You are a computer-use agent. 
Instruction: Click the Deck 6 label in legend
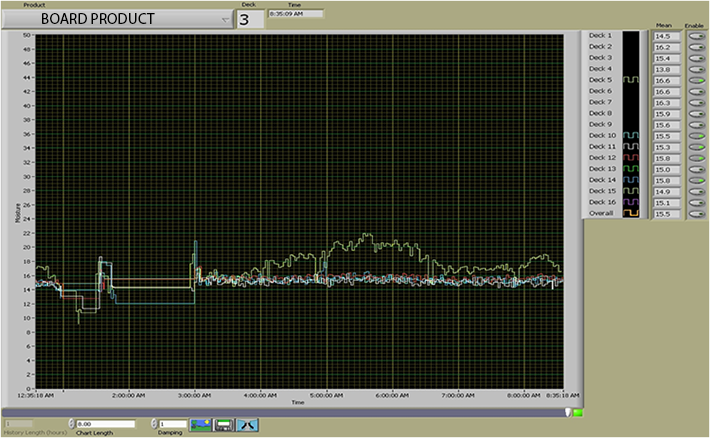[600, 91]
